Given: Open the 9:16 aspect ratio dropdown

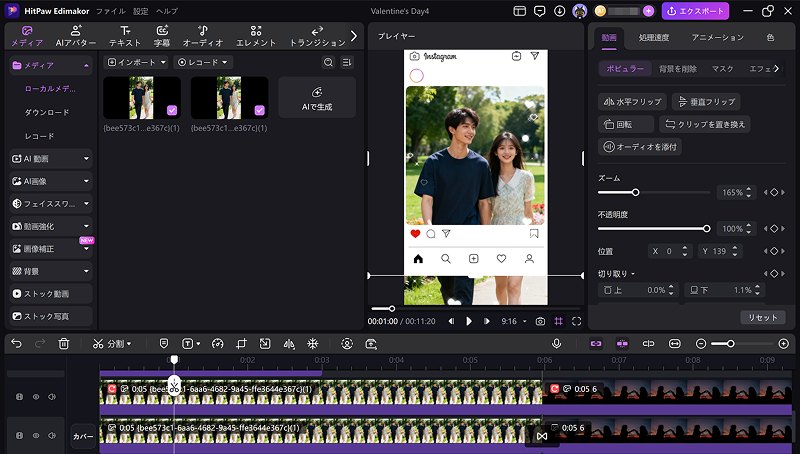Looking at the screenshot, I should [513, 321].
